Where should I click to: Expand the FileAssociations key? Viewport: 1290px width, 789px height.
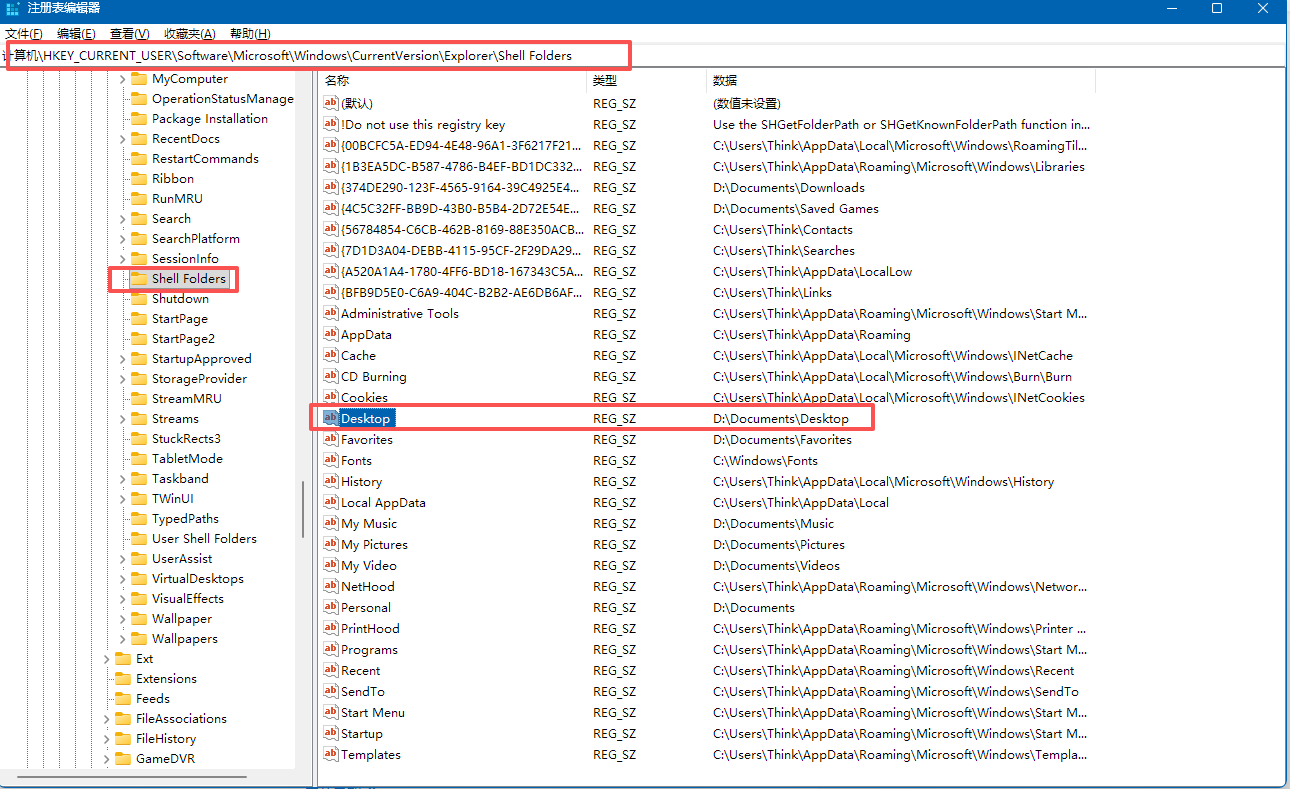pyautogui.click(x=107, y=719)
